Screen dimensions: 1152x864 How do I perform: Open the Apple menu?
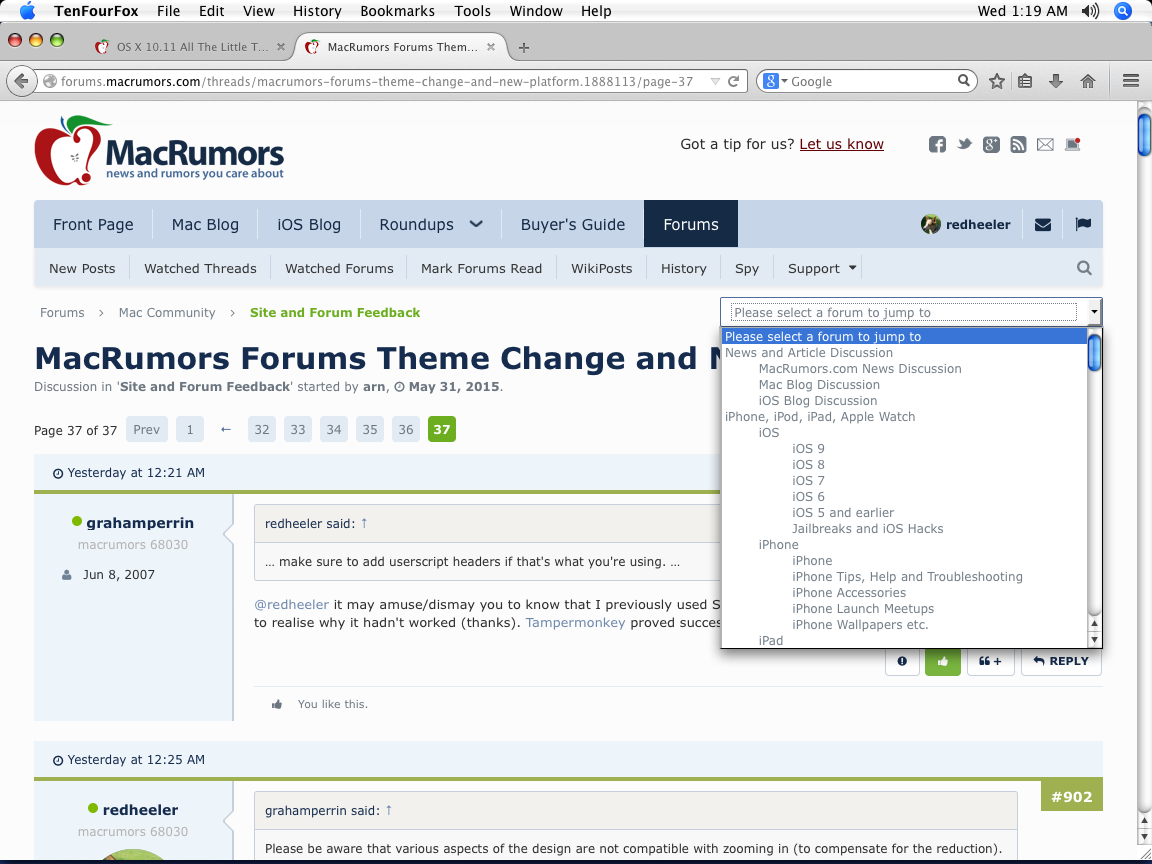click(26, 10)
